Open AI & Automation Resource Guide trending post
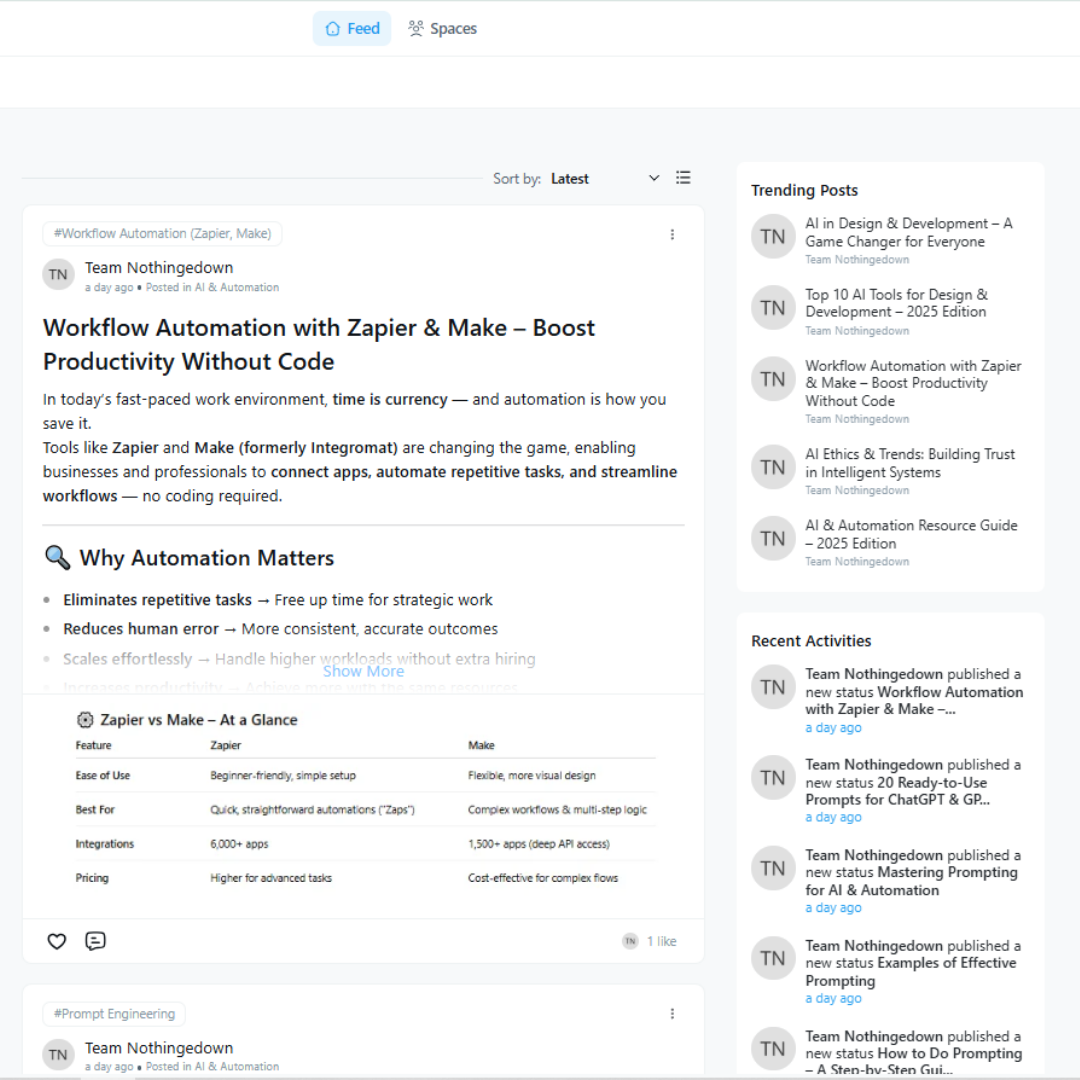This screenshot has height=1080, width=1080. point(911,534)
